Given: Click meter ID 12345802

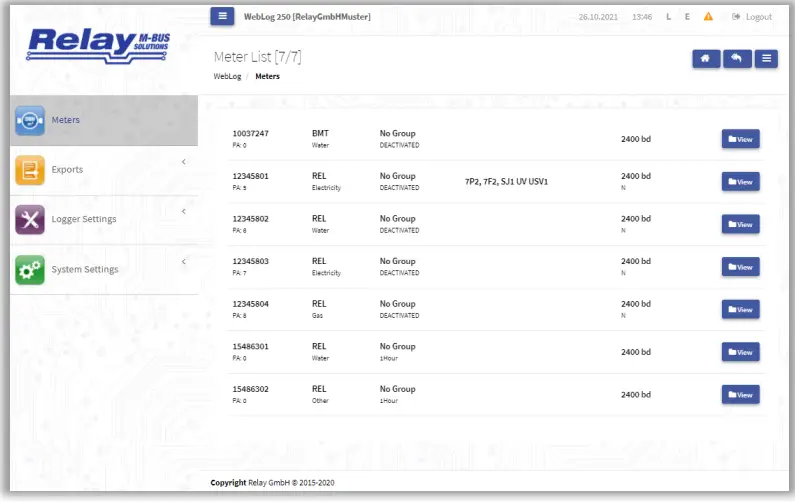Looking at the screenshot, I should 250,219.
